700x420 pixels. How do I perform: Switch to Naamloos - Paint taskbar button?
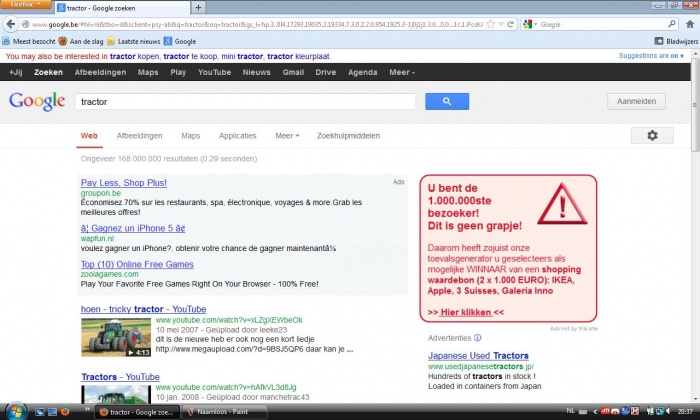tap(225, 412)
